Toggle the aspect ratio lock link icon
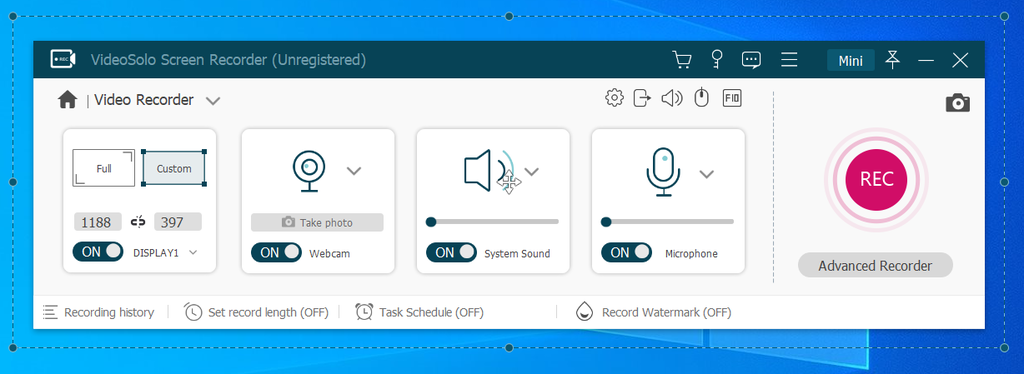Viewport: 1024px width, 374px height. pyautogui.click(x=138, y=222)
